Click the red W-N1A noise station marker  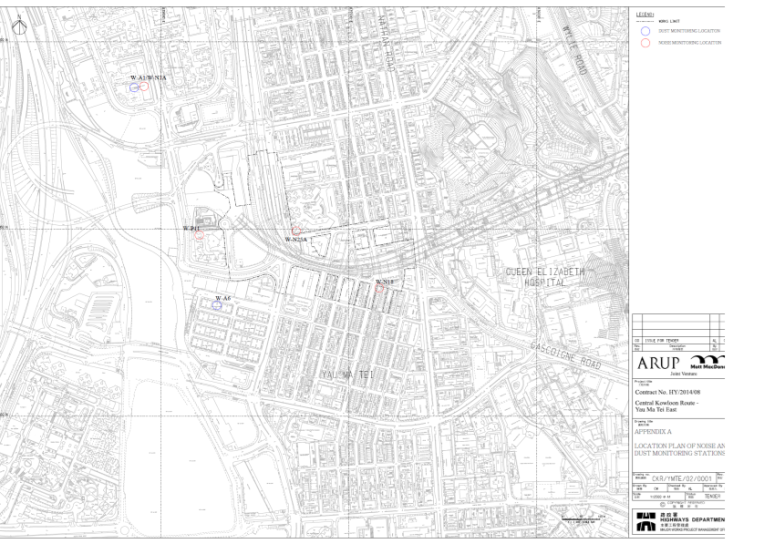pos(145,87)
